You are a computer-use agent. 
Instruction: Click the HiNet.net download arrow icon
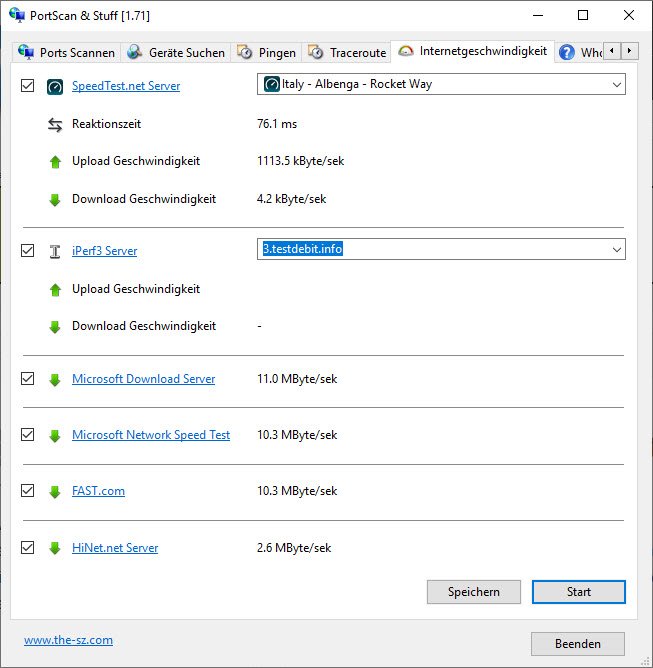click(x=55, y=548)
